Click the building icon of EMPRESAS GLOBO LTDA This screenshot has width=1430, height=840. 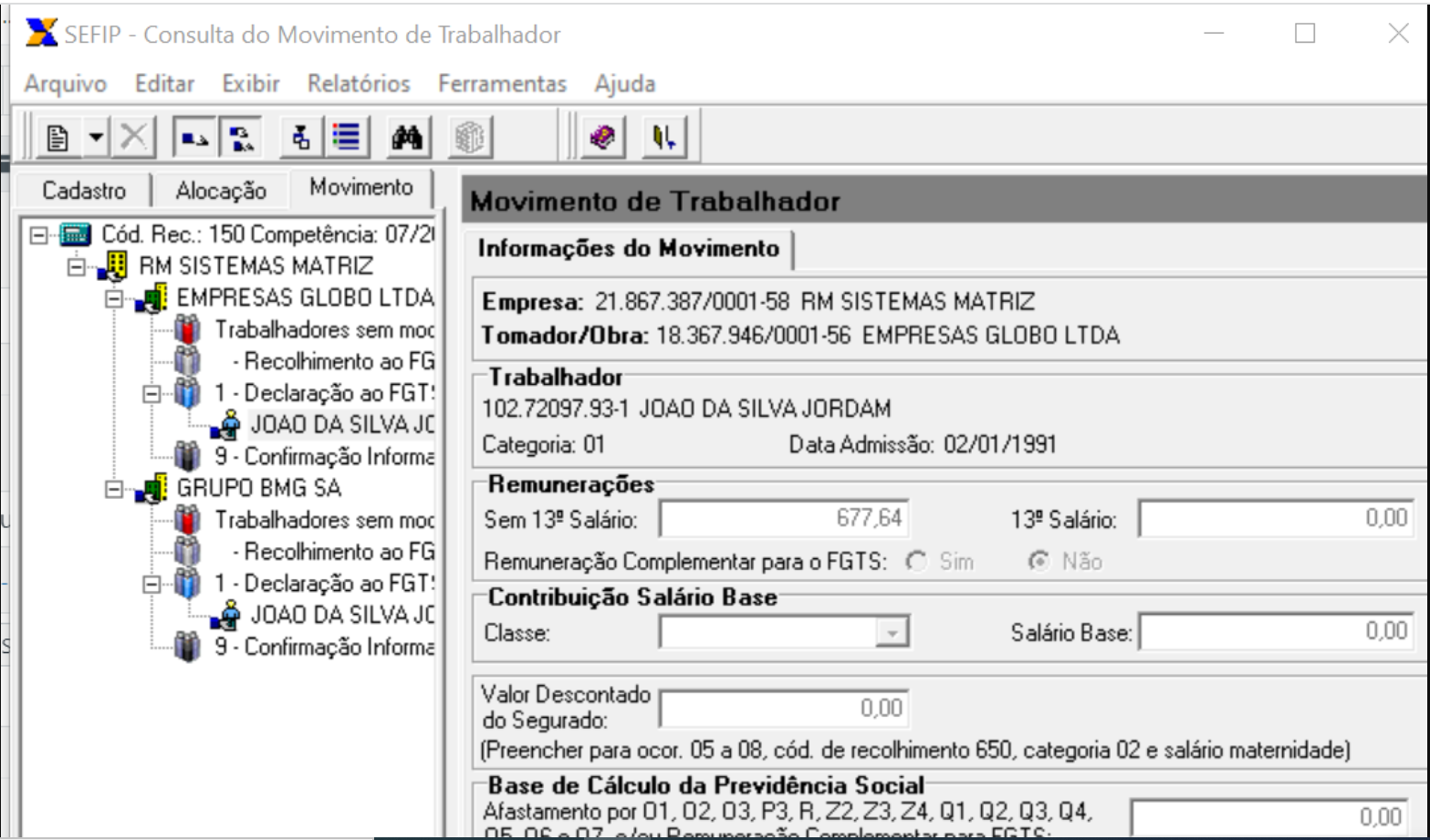pos(151,298)
